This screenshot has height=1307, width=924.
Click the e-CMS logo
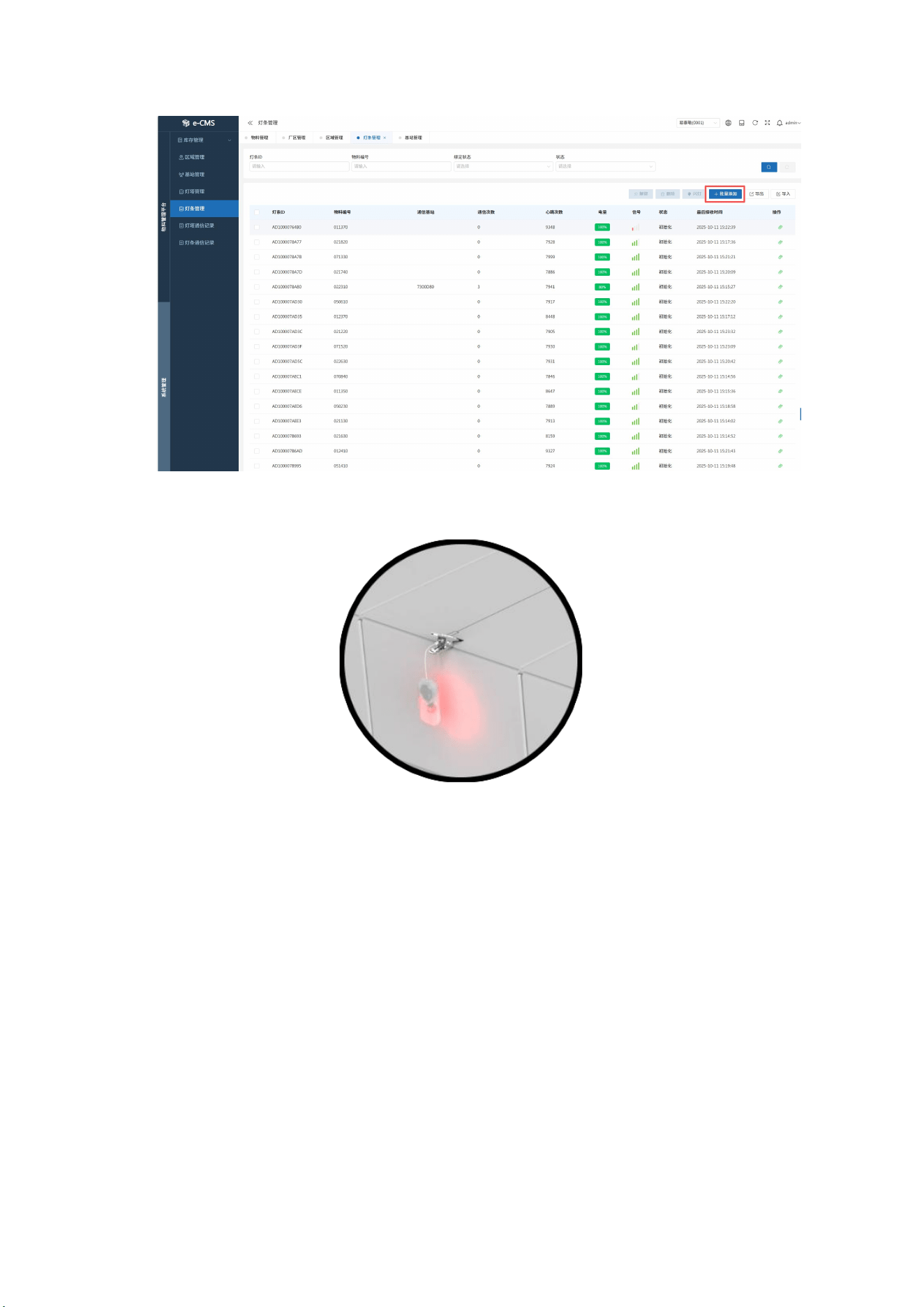[198, 123]
